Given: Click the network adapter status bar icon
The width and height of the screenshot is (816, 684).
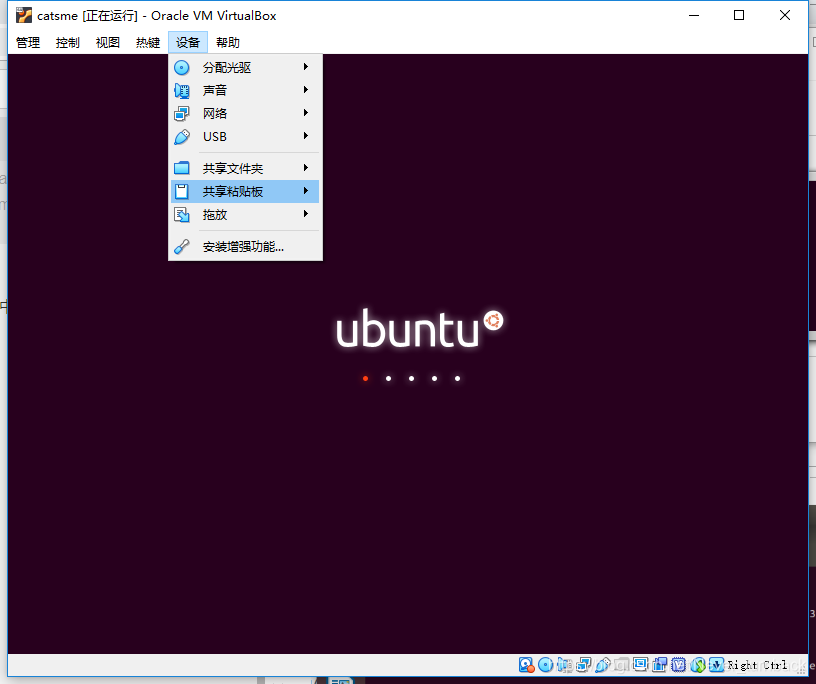Looking at the screenshot, I should 584,665.
